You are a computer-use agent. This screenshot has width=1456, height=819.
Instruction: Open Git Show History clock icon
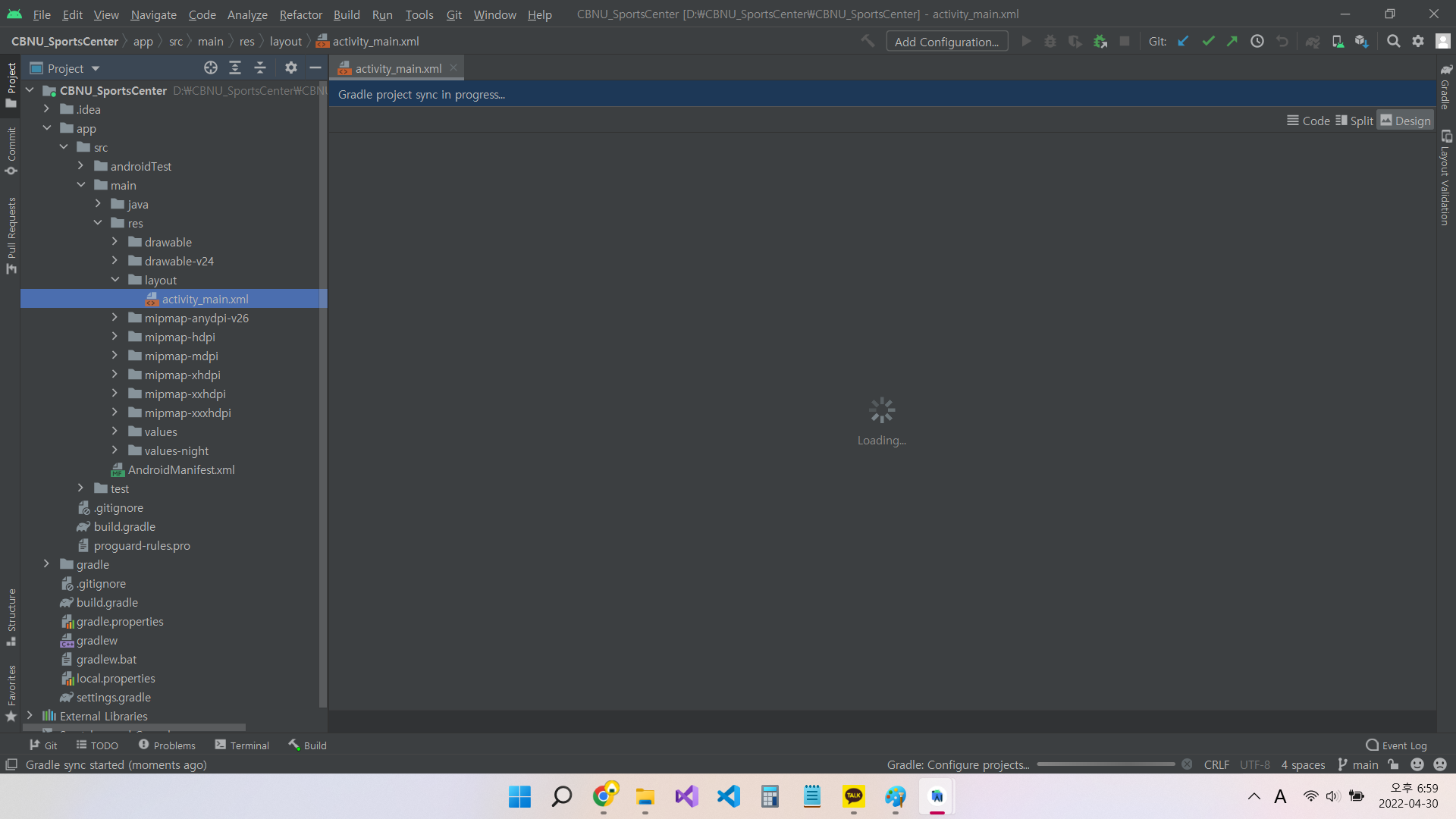[x=1257, y=42]
